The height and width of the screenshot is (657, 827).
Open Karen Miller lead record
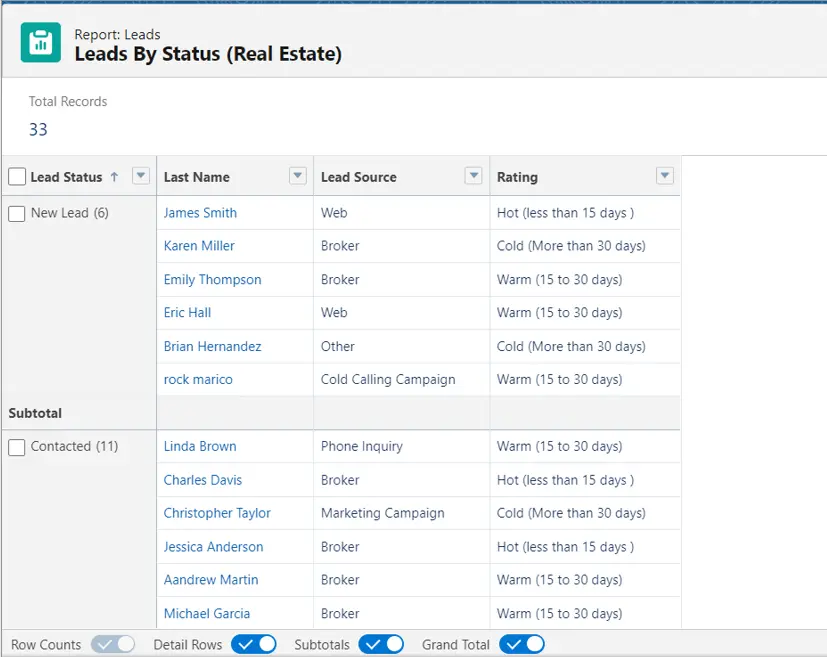[x=199, y=246]
